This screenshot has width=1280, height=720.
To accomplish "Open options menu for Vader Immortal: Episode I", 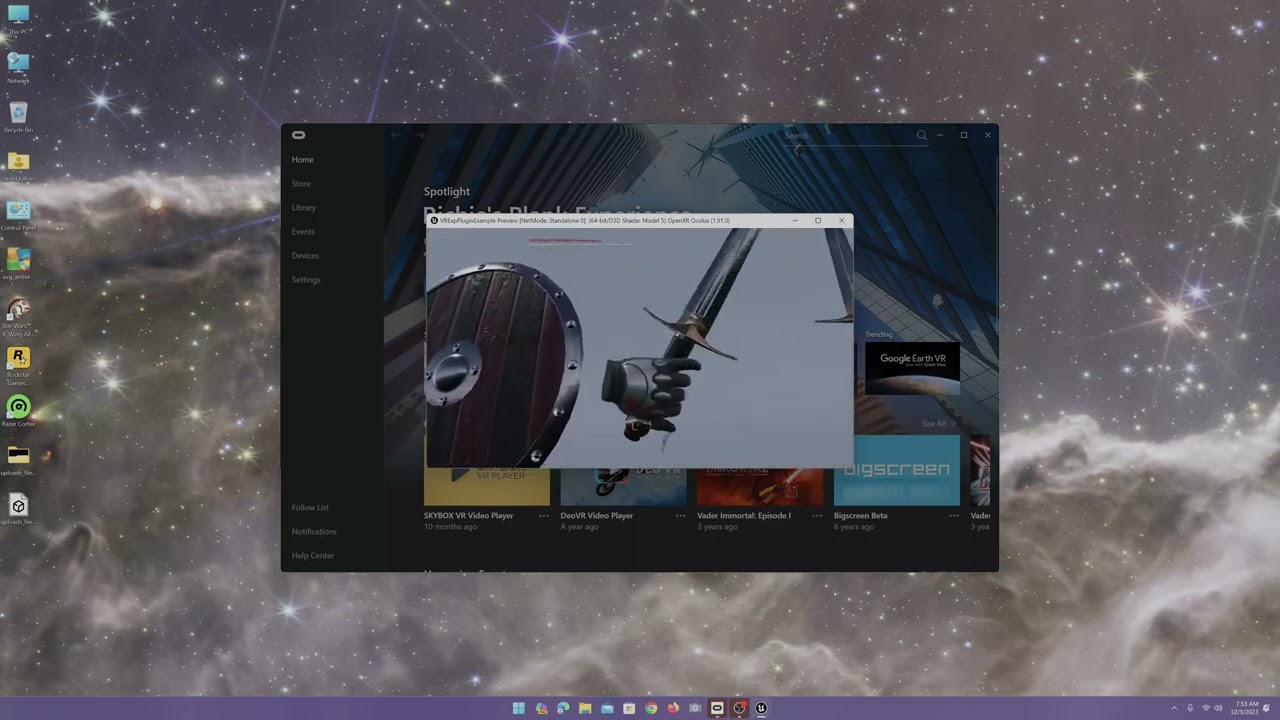I will click(817, 516).
